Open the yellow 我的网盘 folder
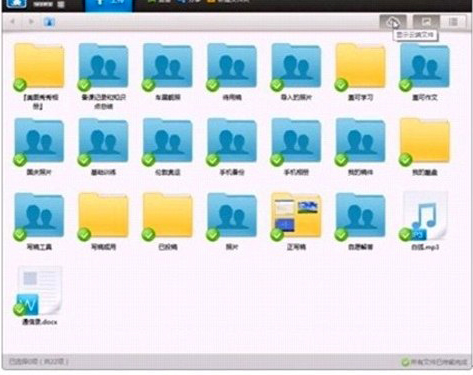Viewport: 473px width, 375px height. 425,146
